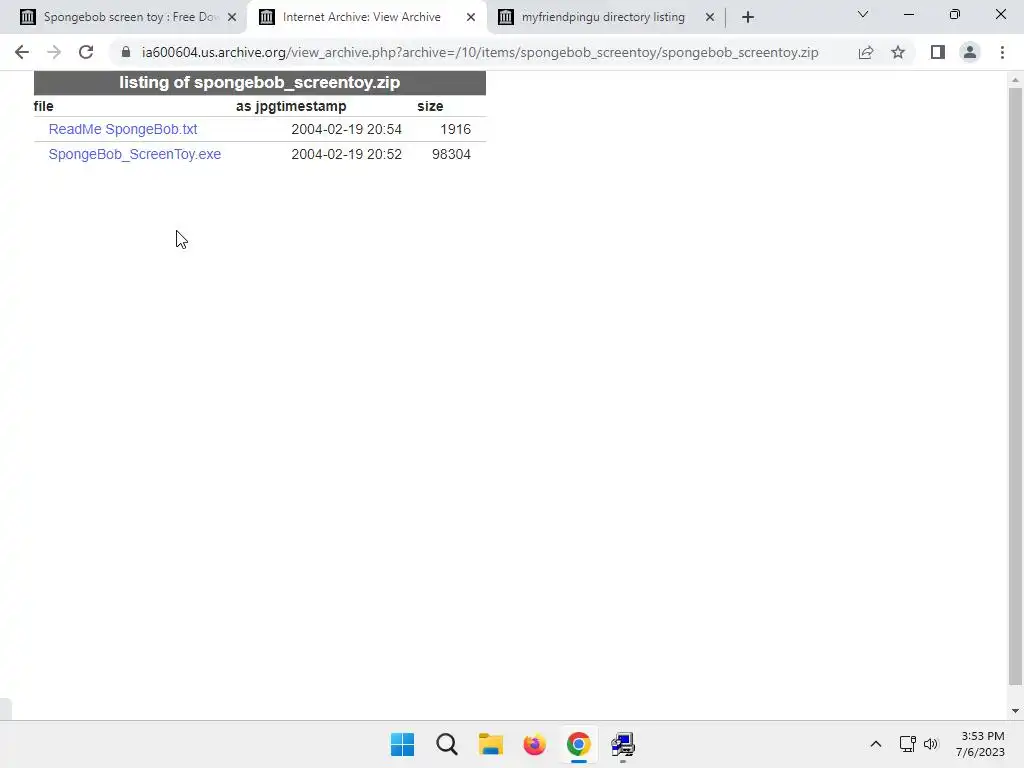Viewport: 1024px width, 768px height.
Task: Open the SpongeBob_ScreenToy.exe file link
Action: (x=135, y=154)
